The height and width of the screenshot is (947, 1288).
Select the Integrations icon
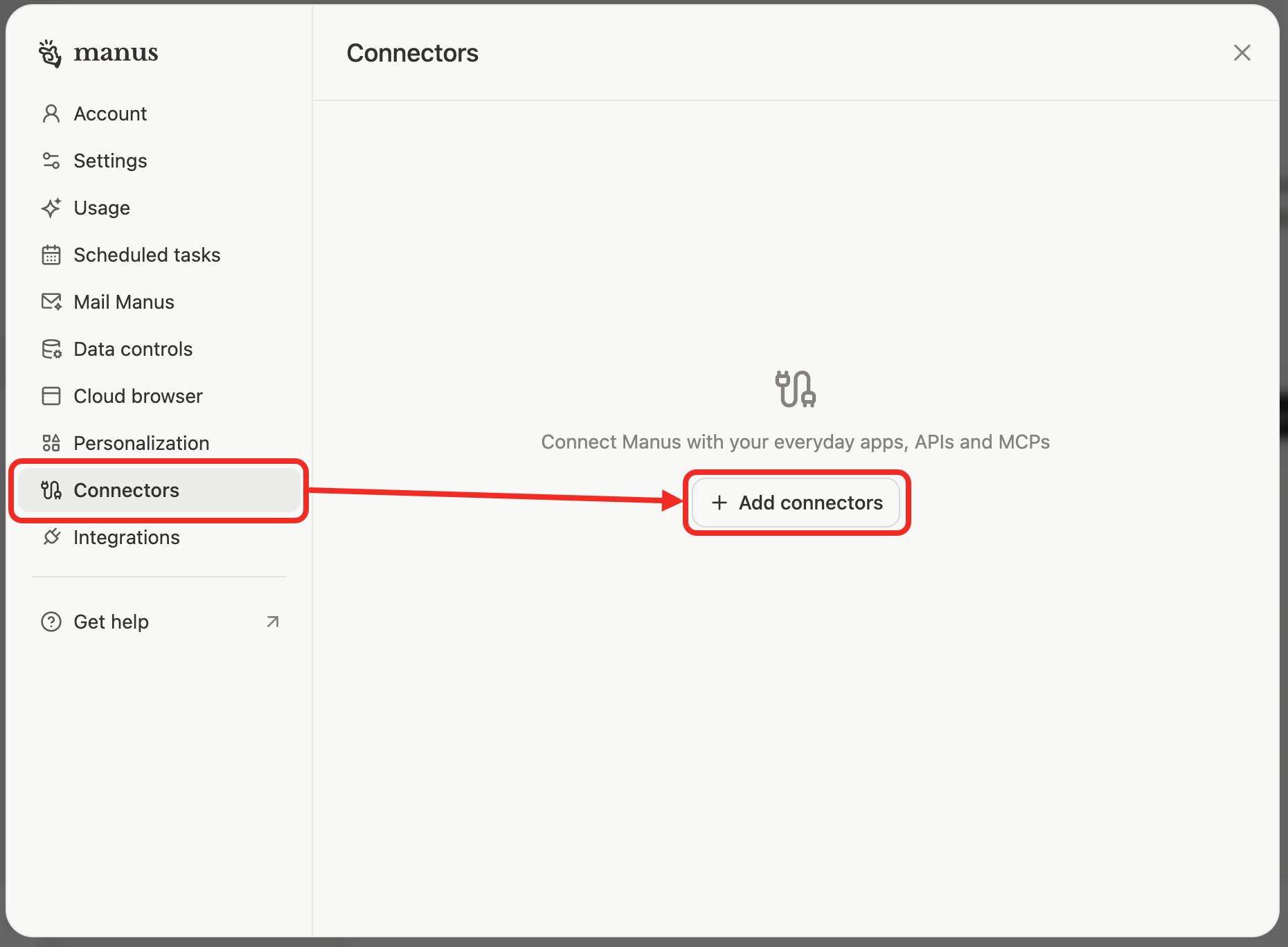[51, 536]
